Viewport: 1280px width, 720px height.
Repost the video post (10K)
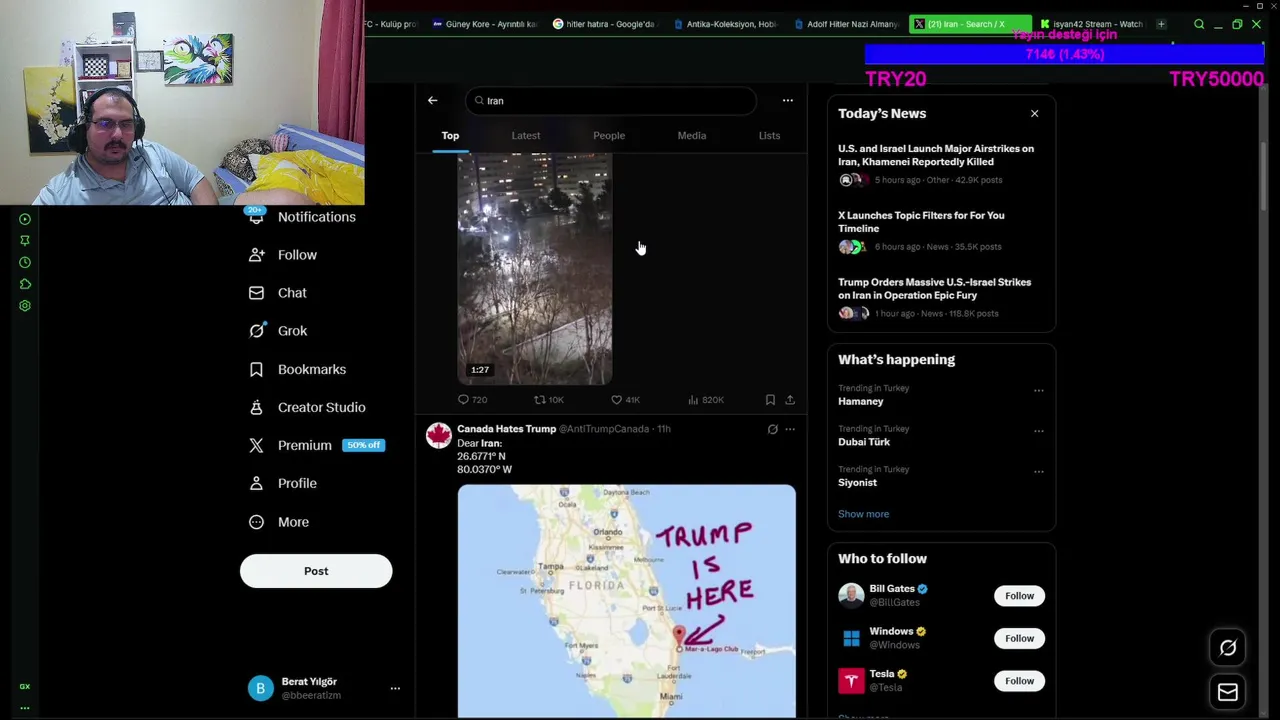549,400
